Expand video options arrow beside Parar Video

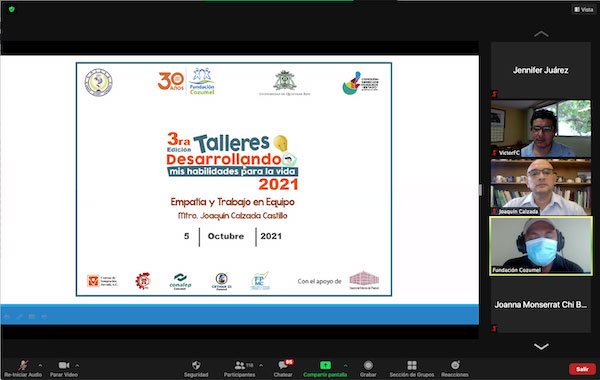tap(77, 365)
